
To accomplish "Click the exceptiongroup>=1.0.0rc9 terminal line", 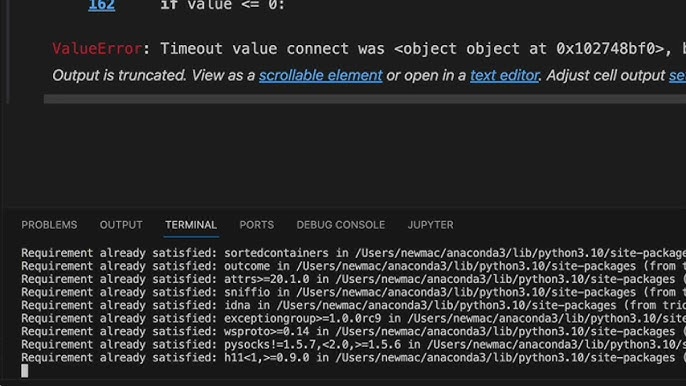I will (x=354, y=319).
